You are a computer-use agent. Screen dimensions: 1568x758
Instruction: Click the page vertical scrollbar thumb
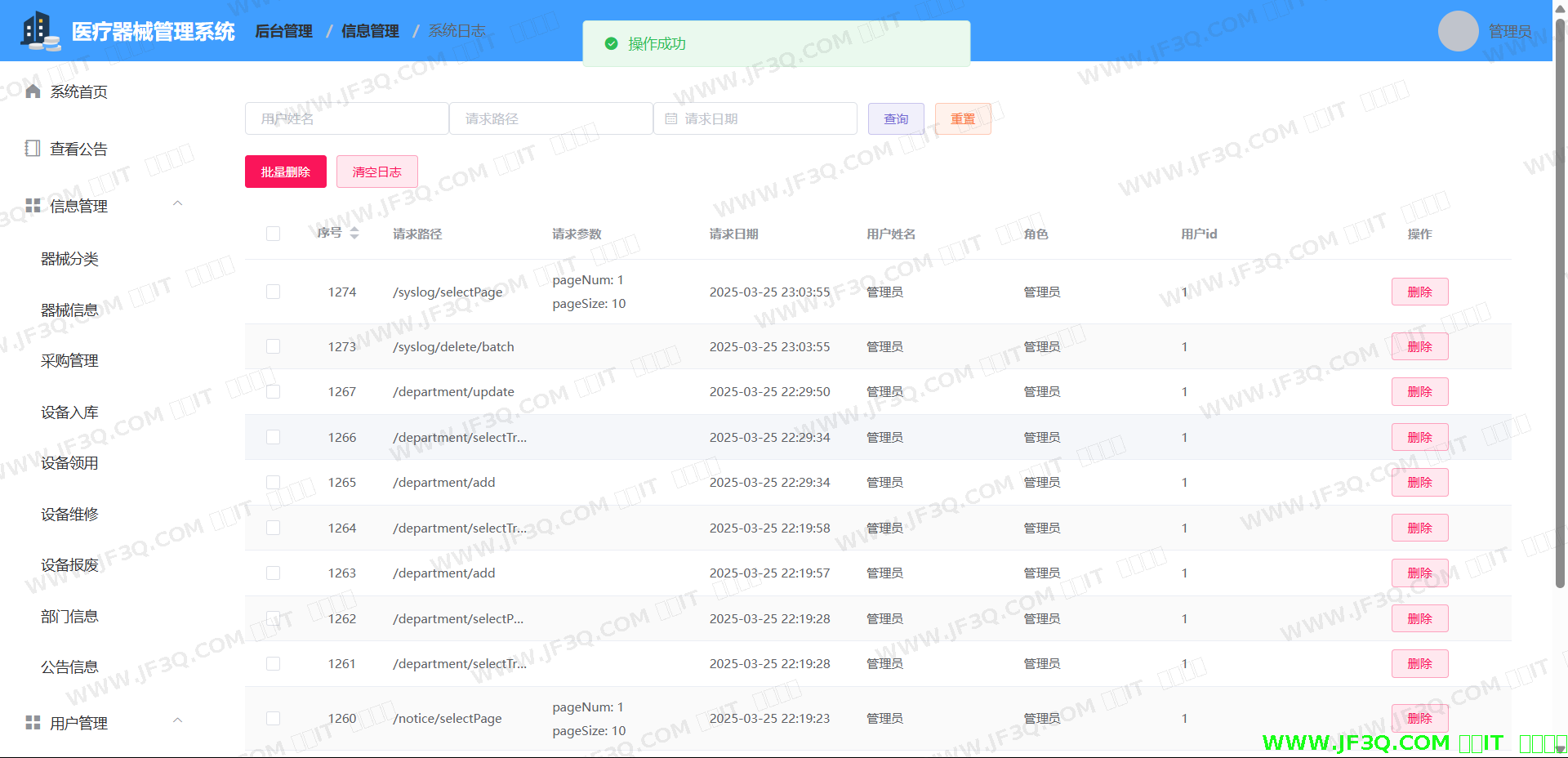(x=1560, y=302)
